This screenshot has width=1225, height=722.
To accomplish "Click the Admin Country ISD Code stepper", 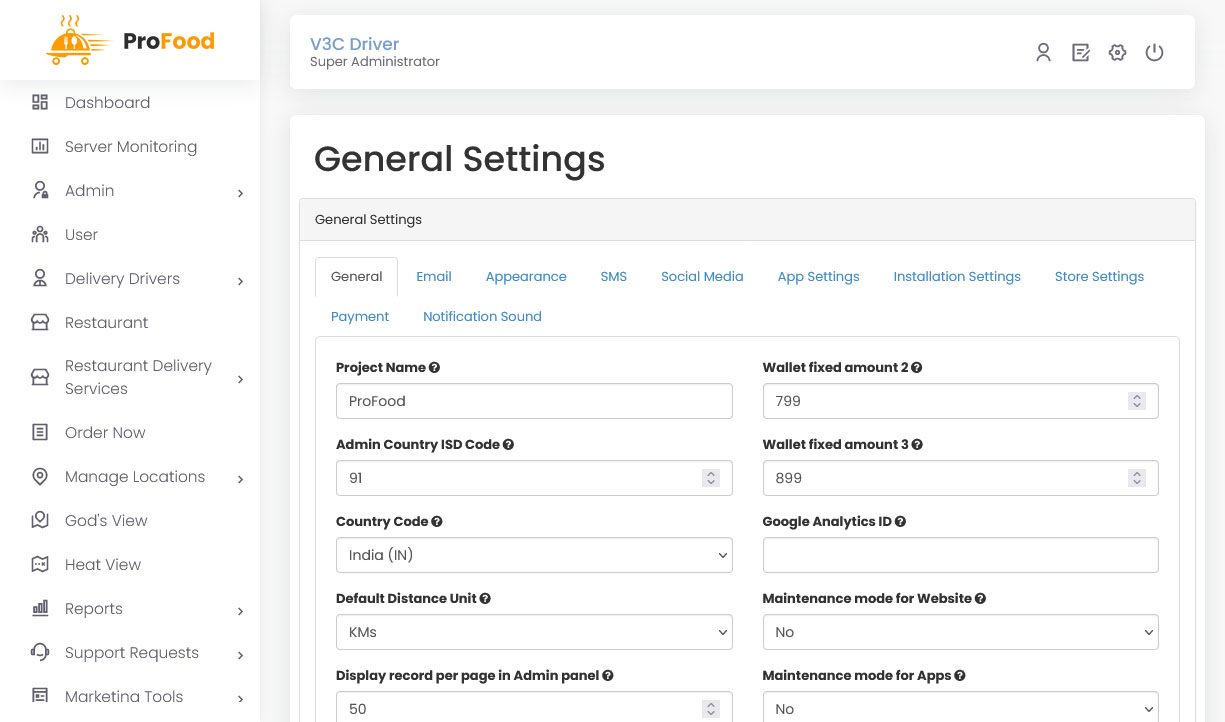I will click(x=710, y=479).
